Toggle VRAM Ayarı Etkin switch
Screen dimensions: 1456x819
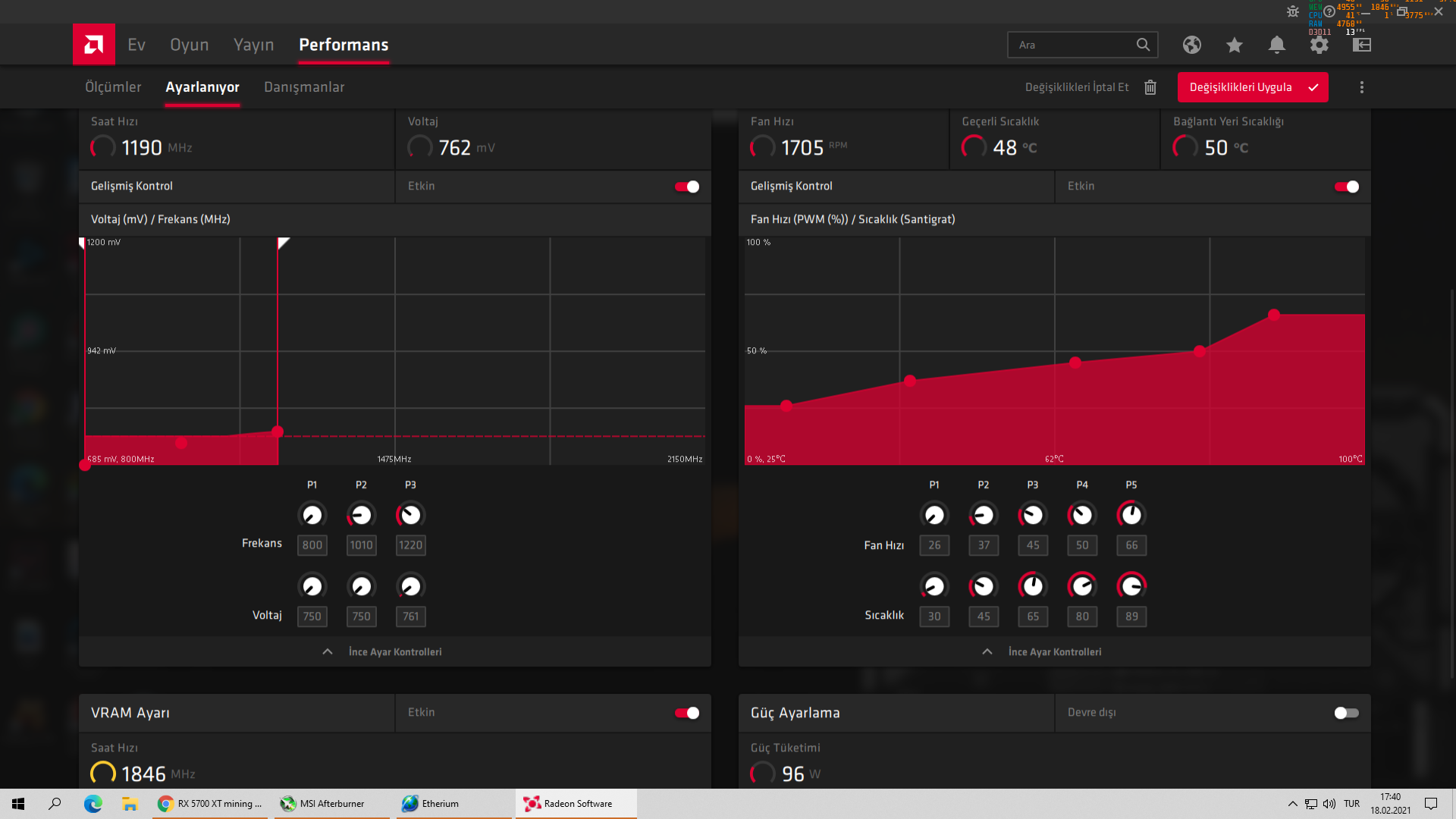pos(687,713)
